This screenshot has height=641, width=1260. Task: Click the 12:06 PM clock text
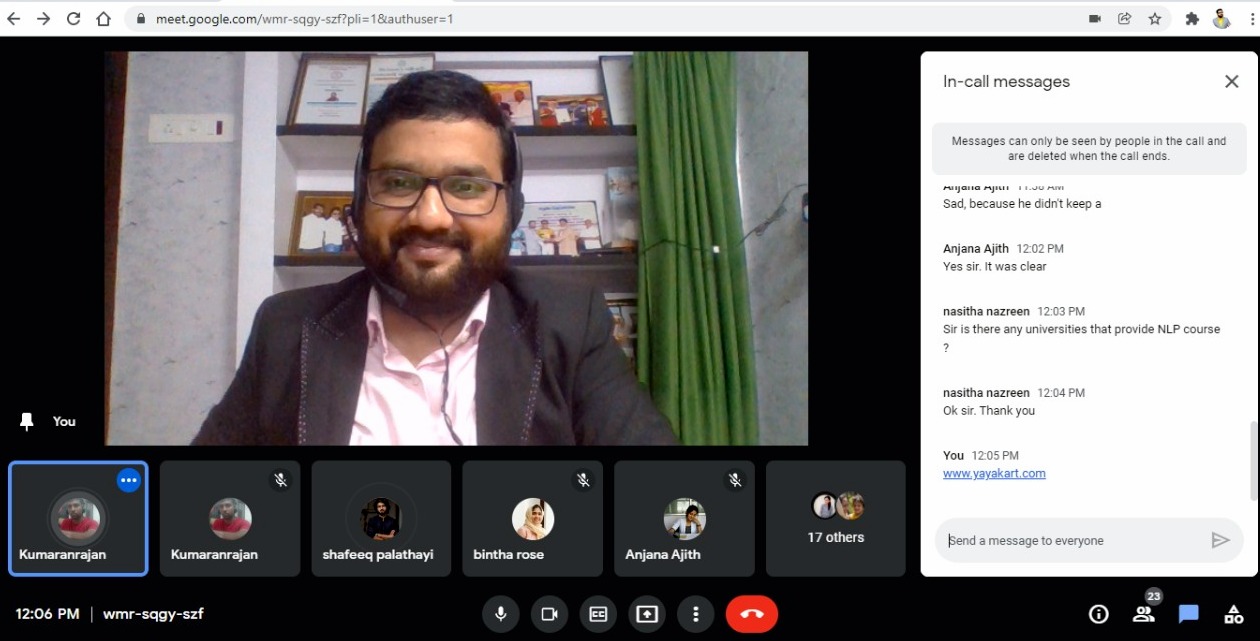47,614
